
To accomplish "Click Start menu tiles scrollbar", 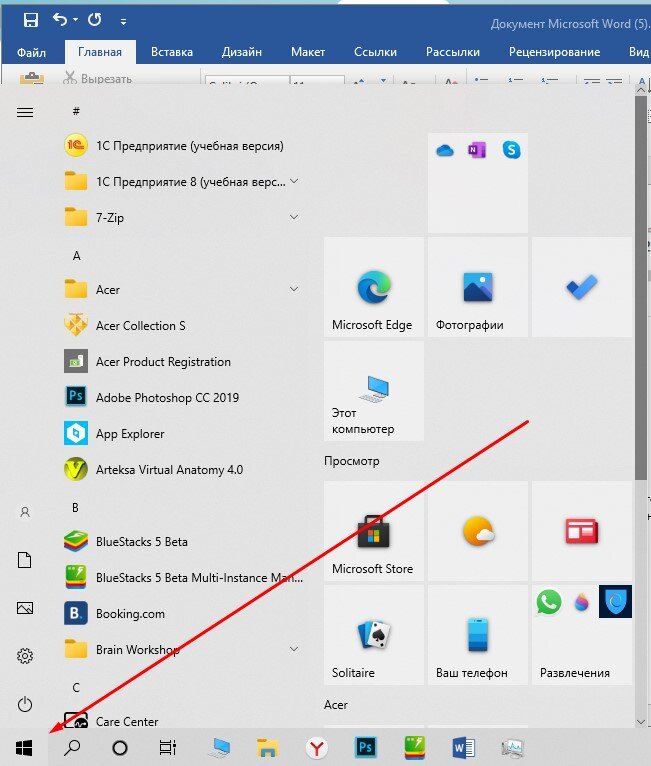I will [x=641, y=288].
